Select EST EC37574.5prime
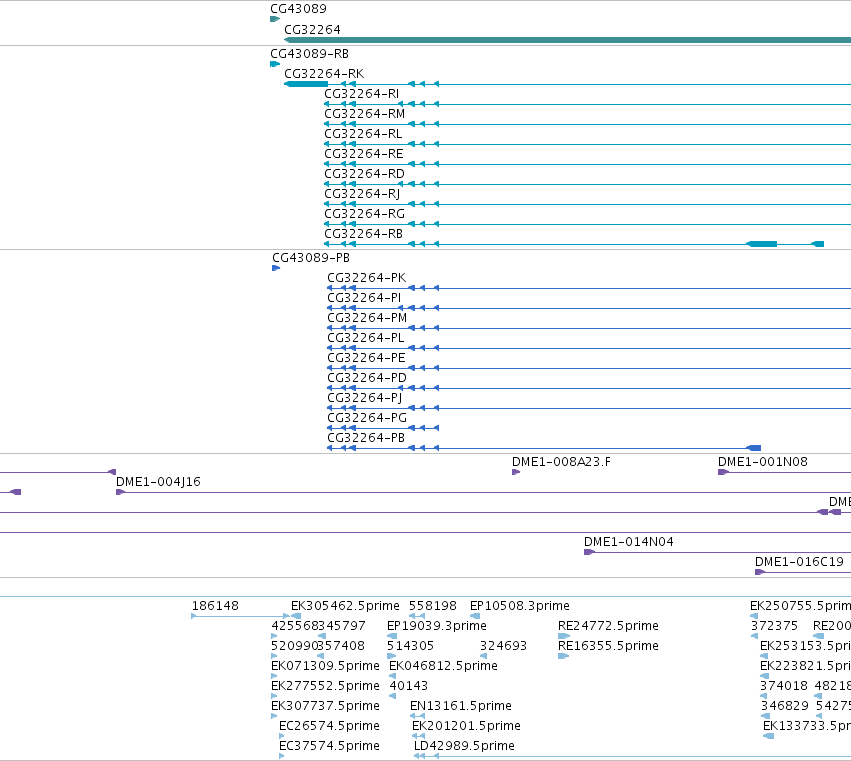Viewport: 851px width, 761px height. click(x=329, y=746)
